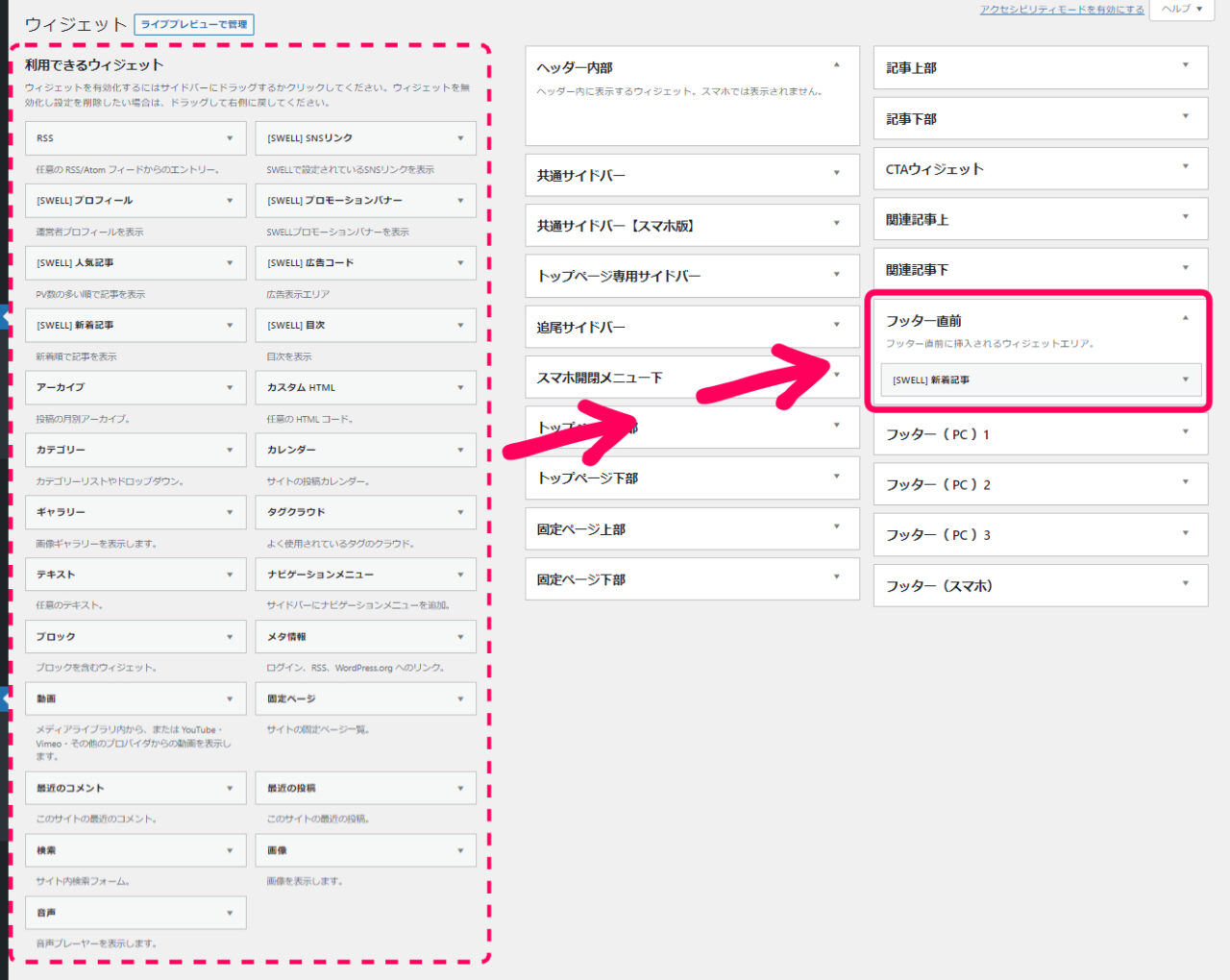Click 利用できるウィジェット heading

point(94,65)
